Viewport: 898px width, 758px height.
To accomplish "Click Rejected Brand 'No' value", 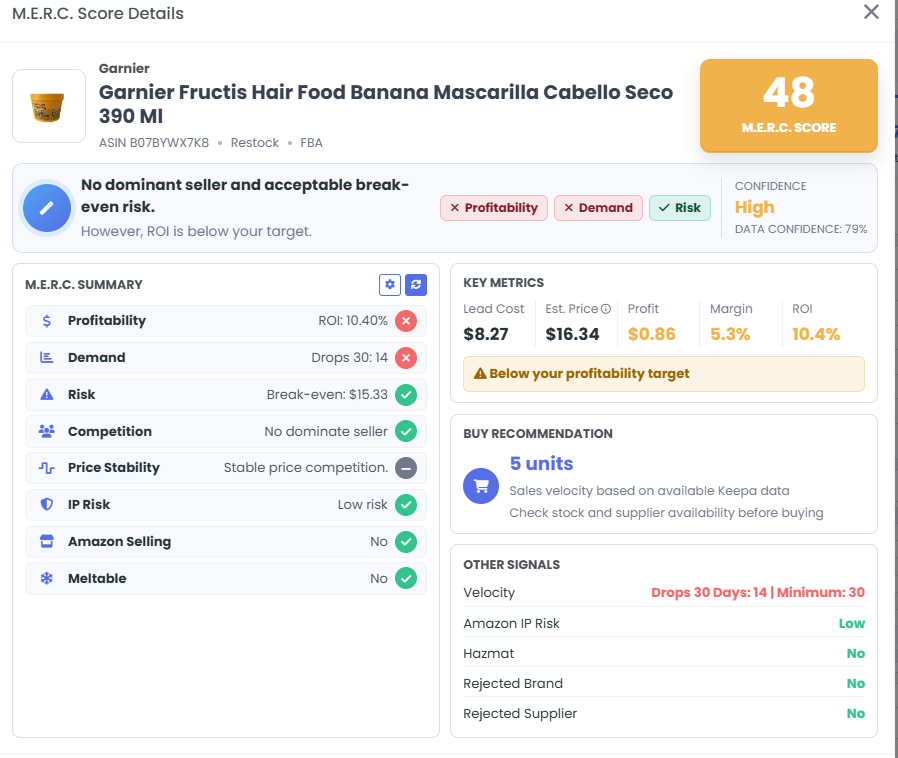I will click(x=856, y=683).
